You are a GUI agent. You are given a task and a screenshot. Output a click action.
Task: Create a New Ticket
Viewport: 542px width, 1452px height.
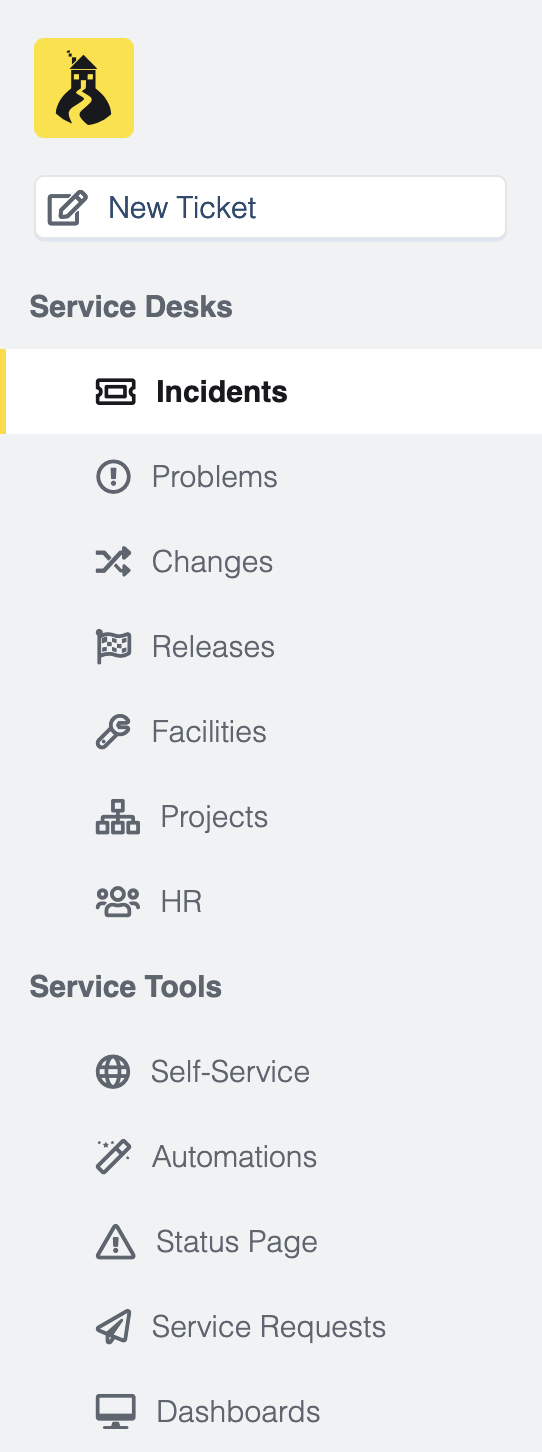[x=270, y=208]
